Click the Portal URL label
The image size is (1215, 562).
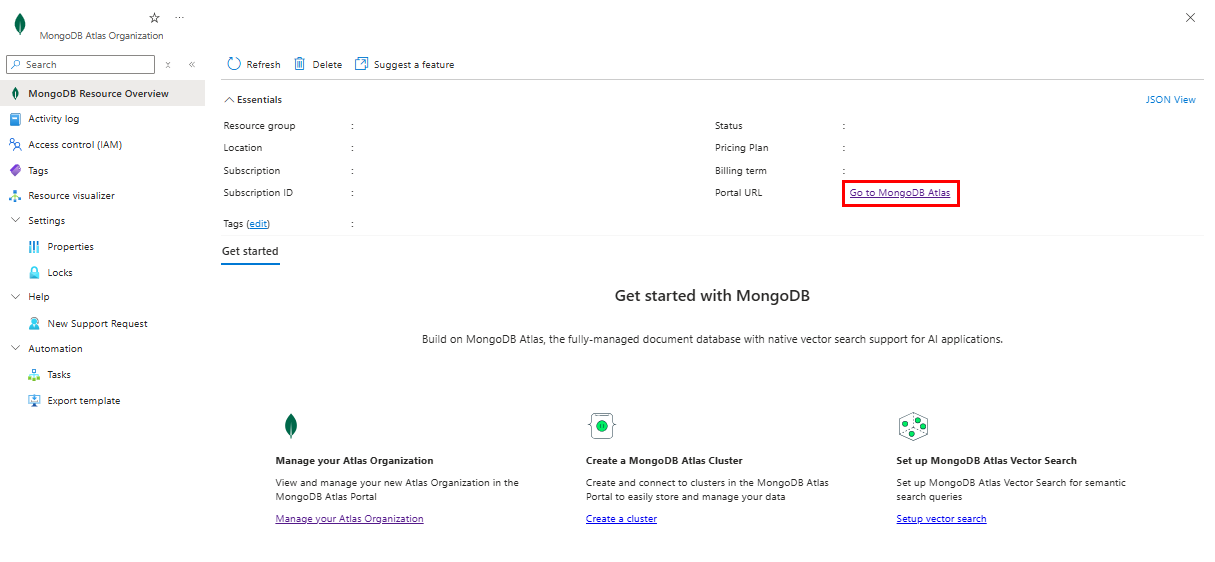click(738, 192)
